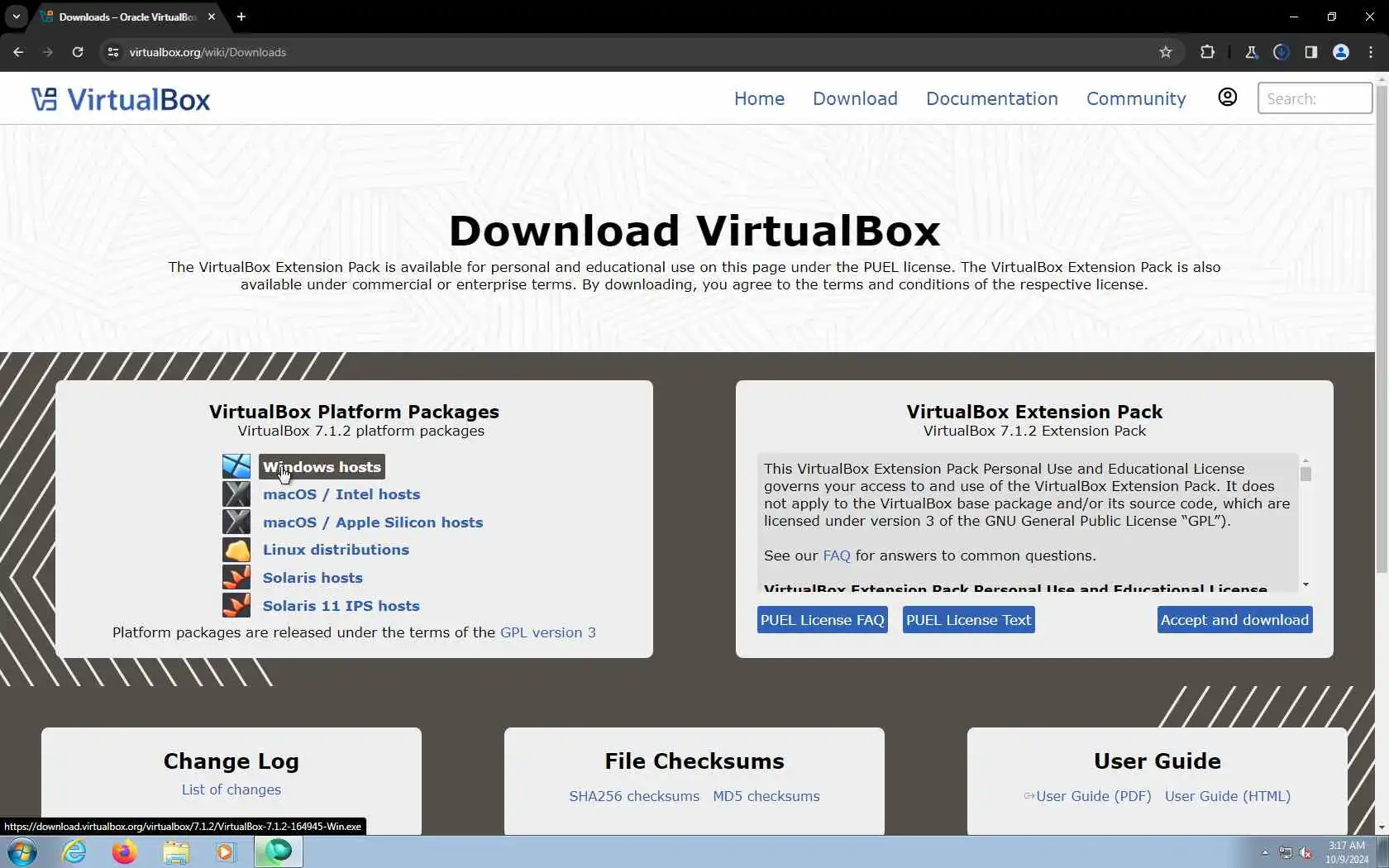This screenshot has width=1389, height=868.
Task: Click the license text scrollbar down arrow
Action: coord(1305,584)
